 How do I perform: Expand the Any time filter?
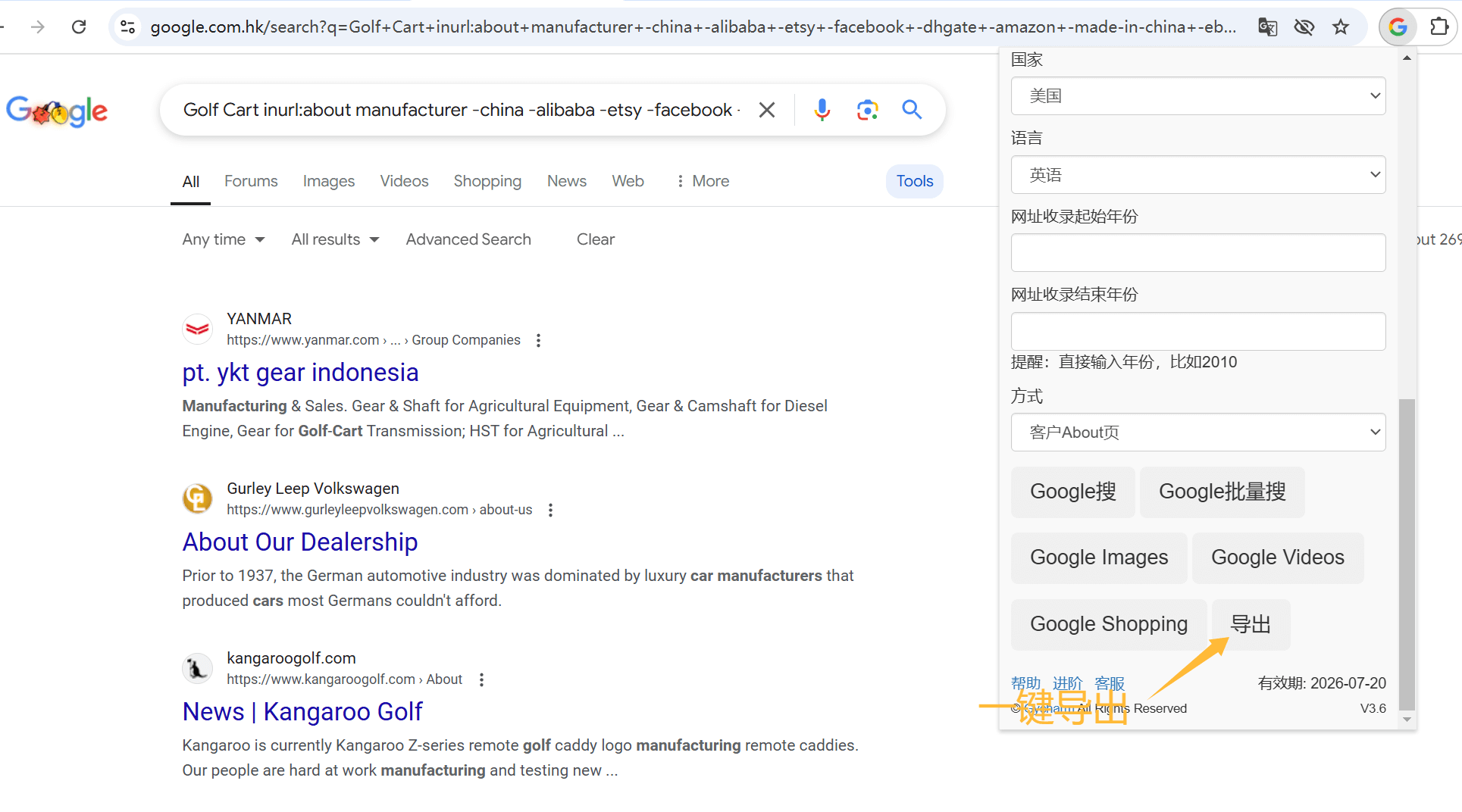click(224, 239)
